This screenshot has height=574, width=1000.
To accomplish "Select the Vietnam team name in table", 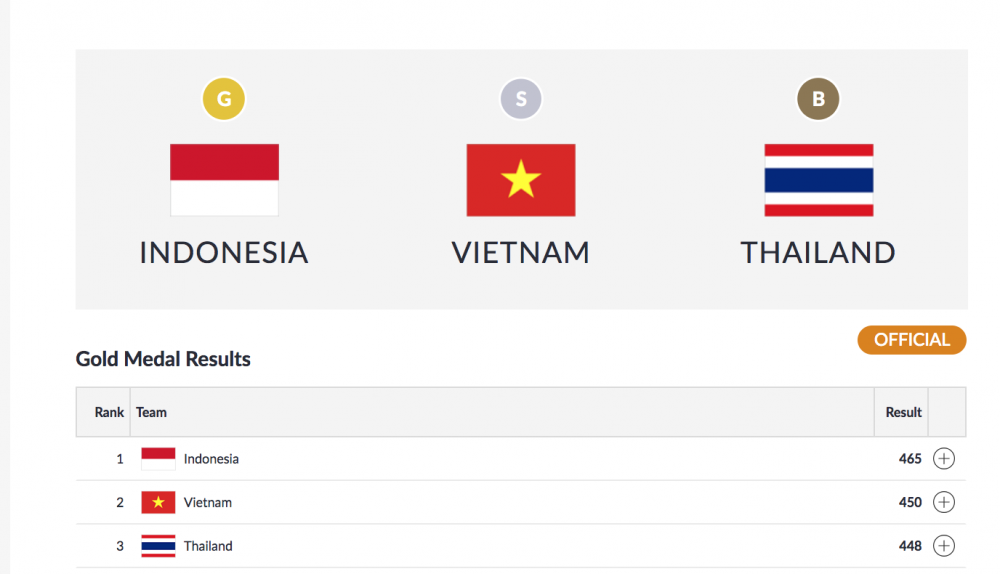I will tap(208, 502).
